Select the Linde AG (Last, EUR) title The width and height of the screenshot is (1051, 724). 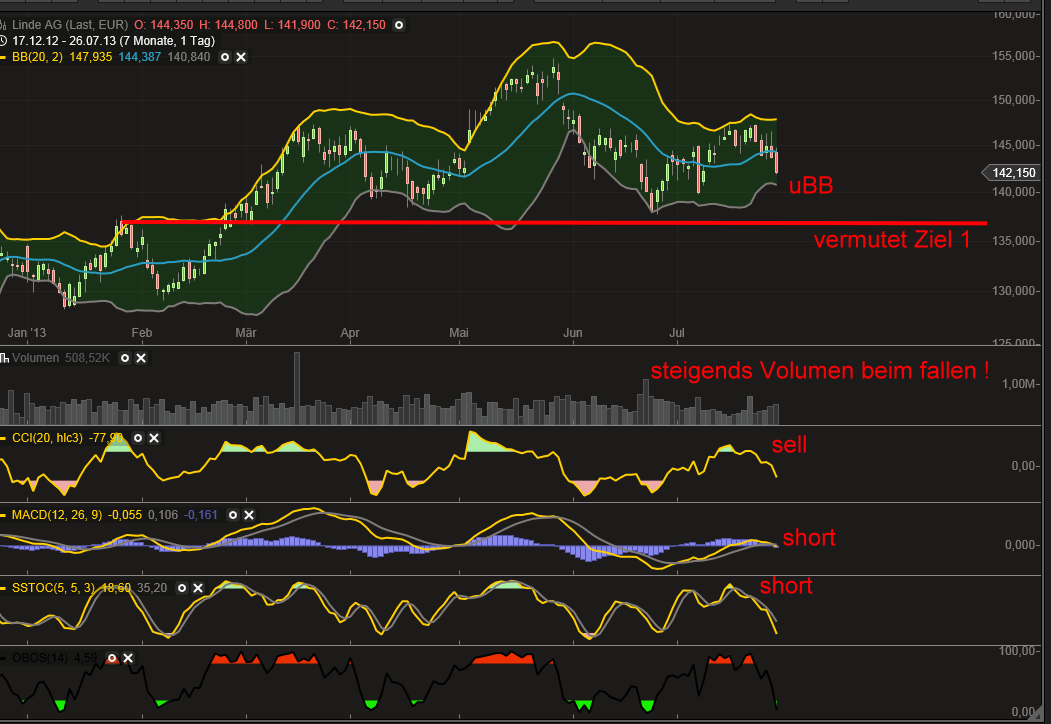click(70, 25)
